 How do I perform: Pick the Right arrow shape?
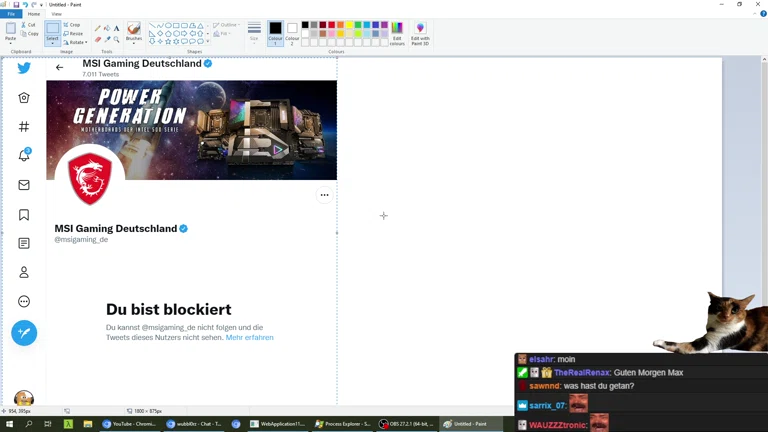(184, 33)
